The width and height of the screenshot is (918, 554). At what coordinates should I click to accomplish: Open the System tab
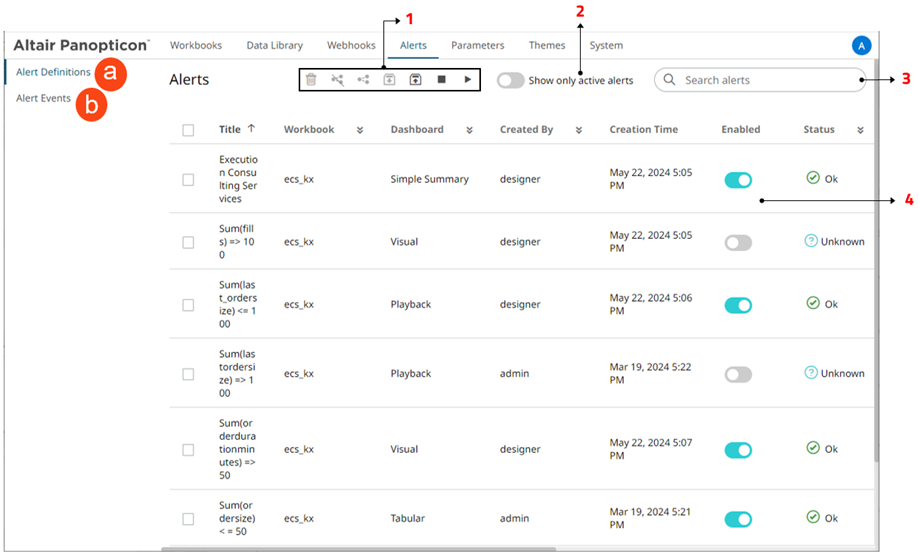pyautogui.click(x=606, y=45)
